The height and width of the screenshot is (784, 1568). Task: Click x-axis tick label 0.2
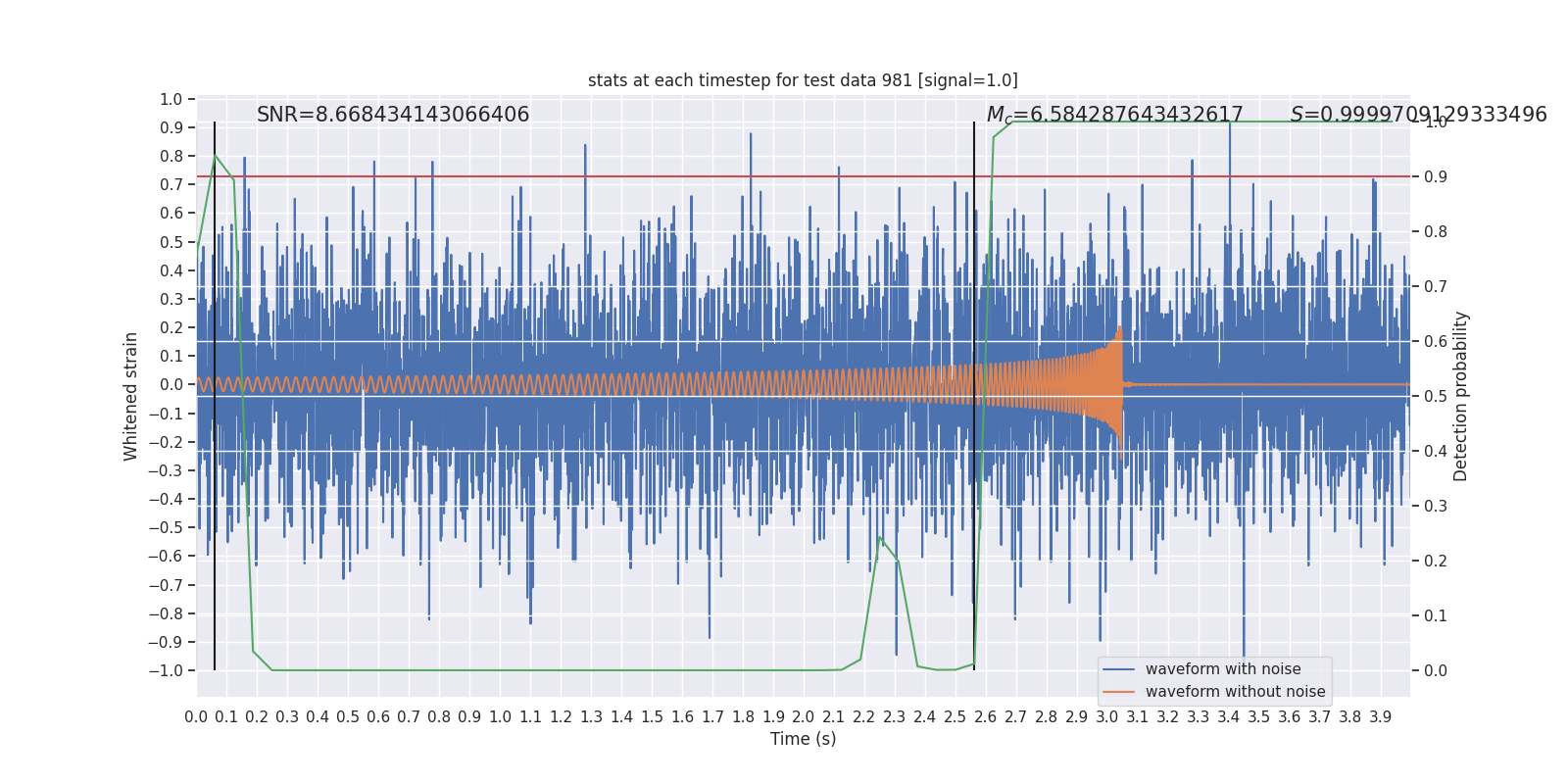coord(257,717)
